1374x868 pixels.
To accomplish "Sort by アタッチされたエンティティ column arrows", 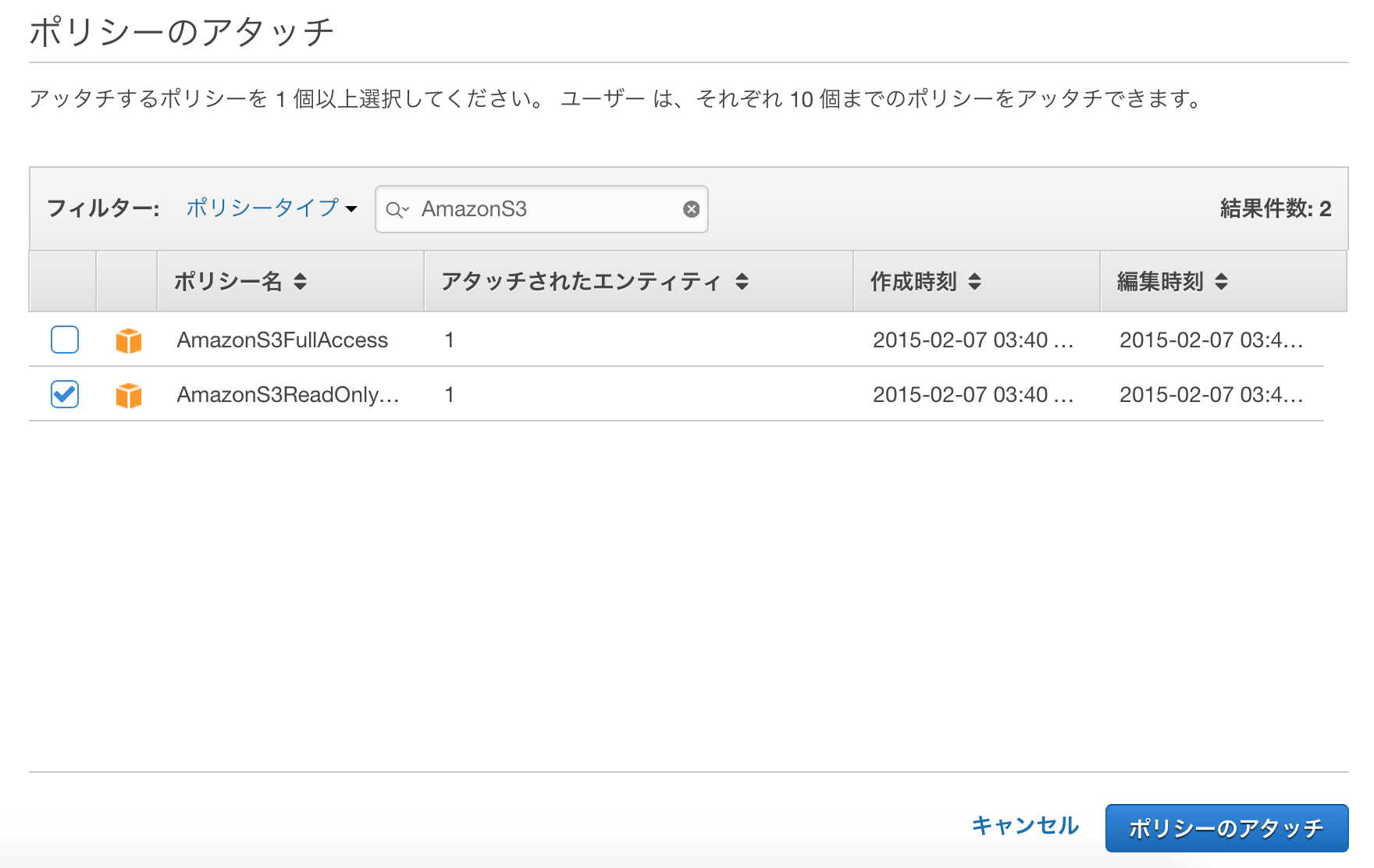I will point(742,282).
